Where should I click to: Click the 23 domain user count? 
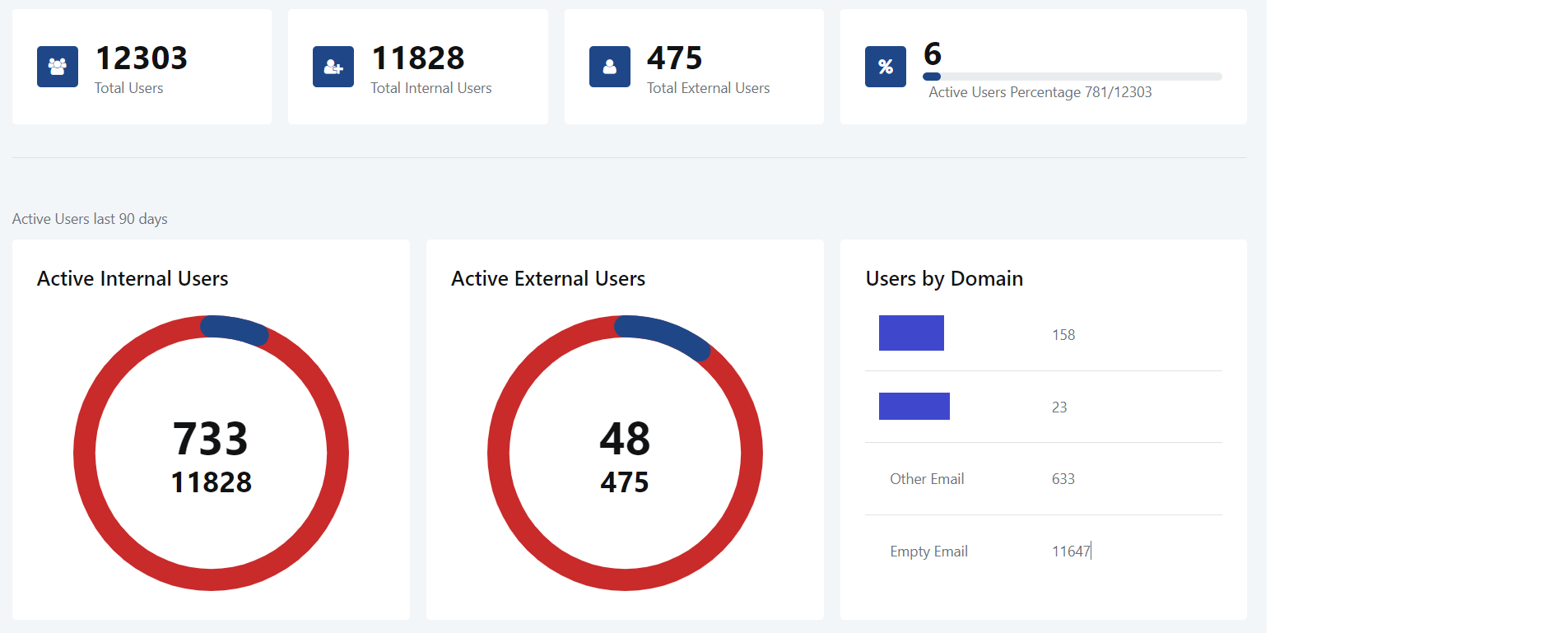pyautogui.click(x=1059, y=407)
